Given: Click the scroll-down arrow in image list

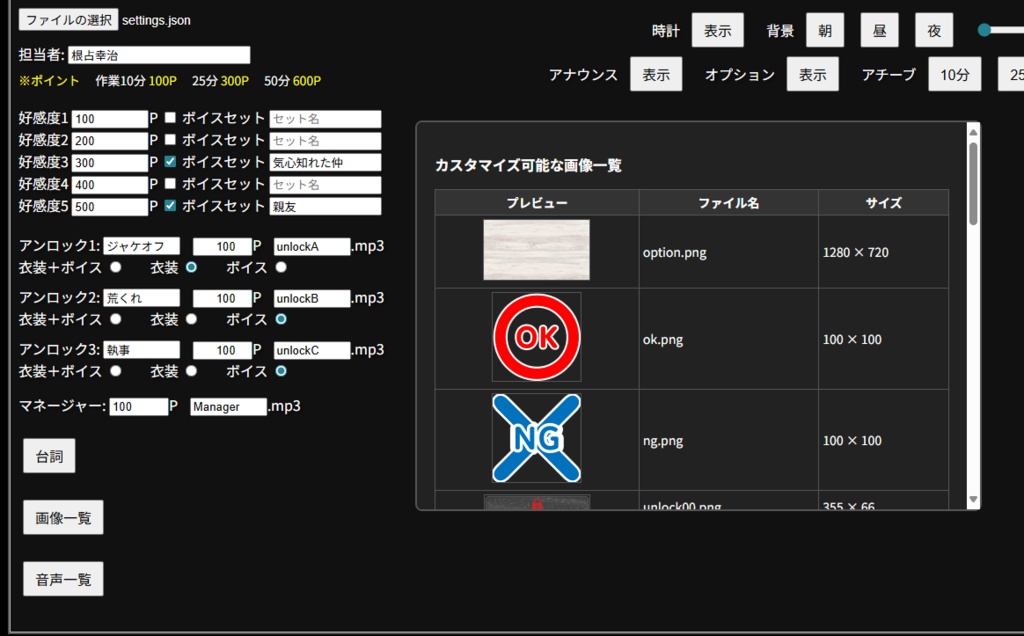Looking at the screenshot, I should click(x=973, y=500).
